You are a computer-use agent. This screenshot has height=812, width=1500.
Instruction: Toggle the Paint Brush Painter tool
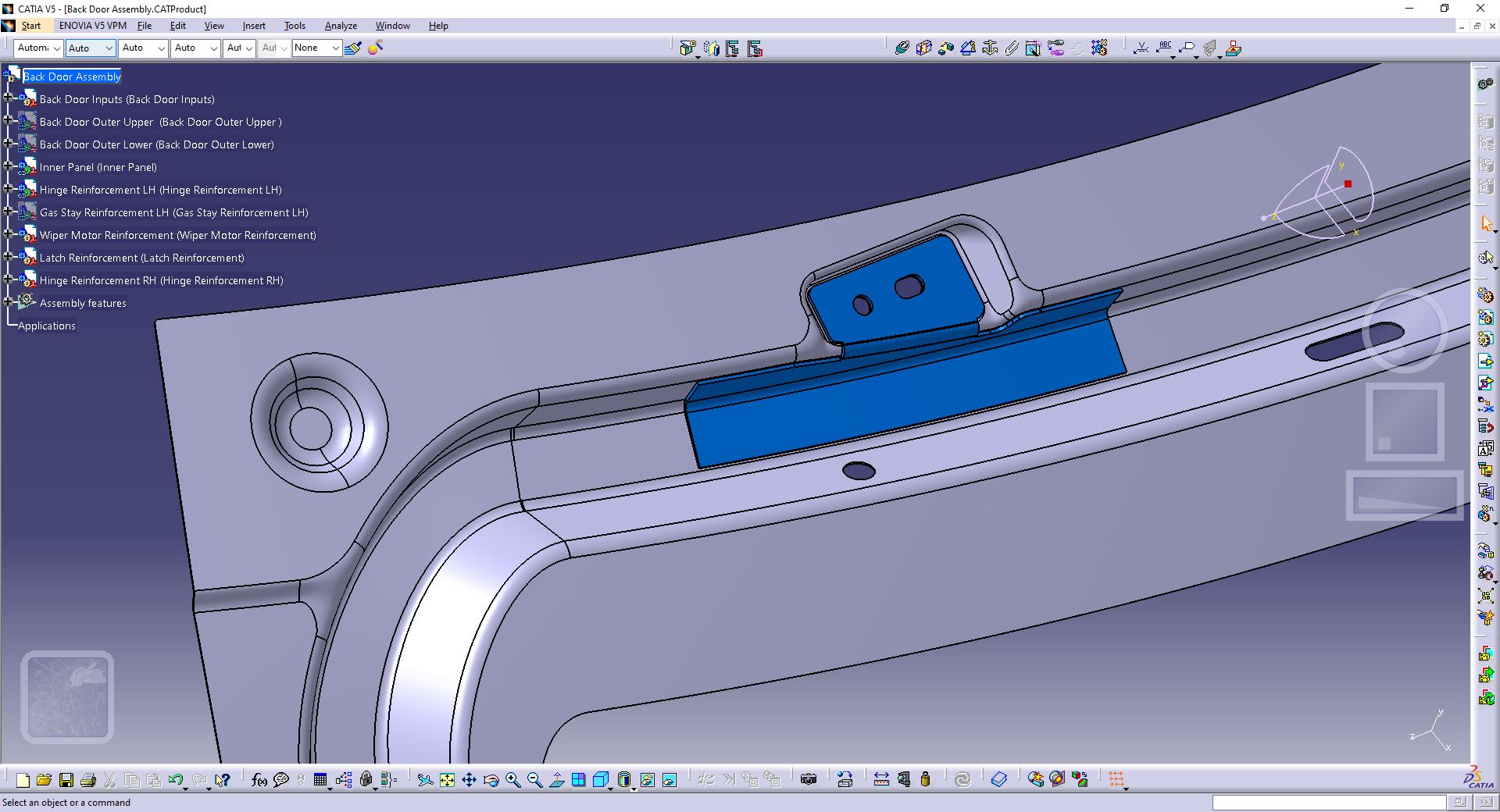point(353,48)
